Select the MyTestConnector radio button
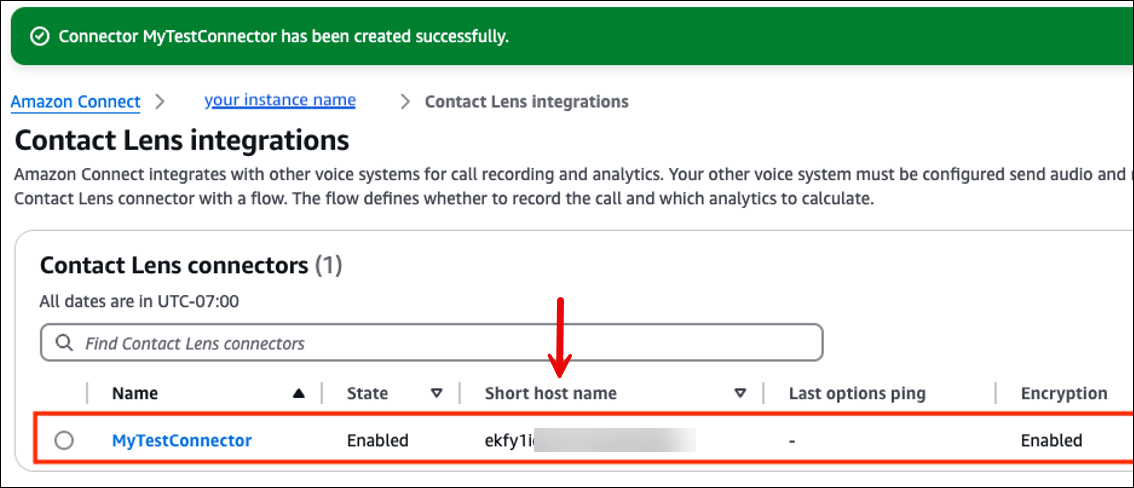This screenshot has width=1134, height=488. tap(64, 440)
